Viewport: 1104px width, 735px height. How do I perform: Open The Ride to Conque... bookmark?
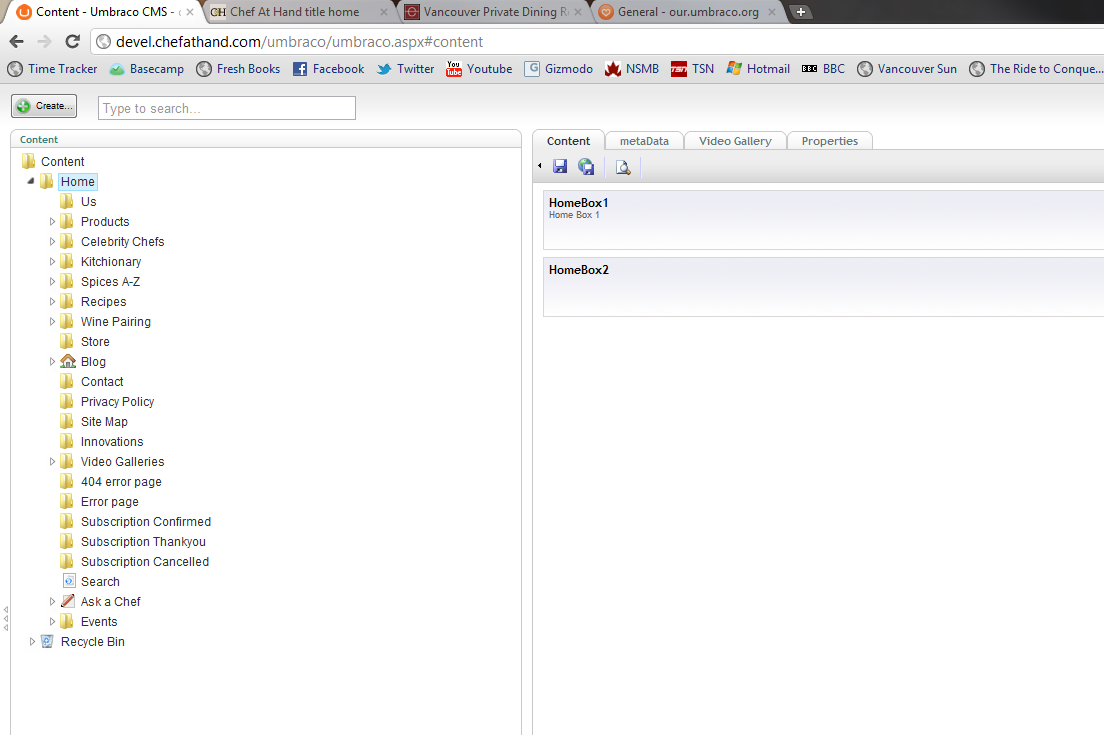tap(1036, 69)
